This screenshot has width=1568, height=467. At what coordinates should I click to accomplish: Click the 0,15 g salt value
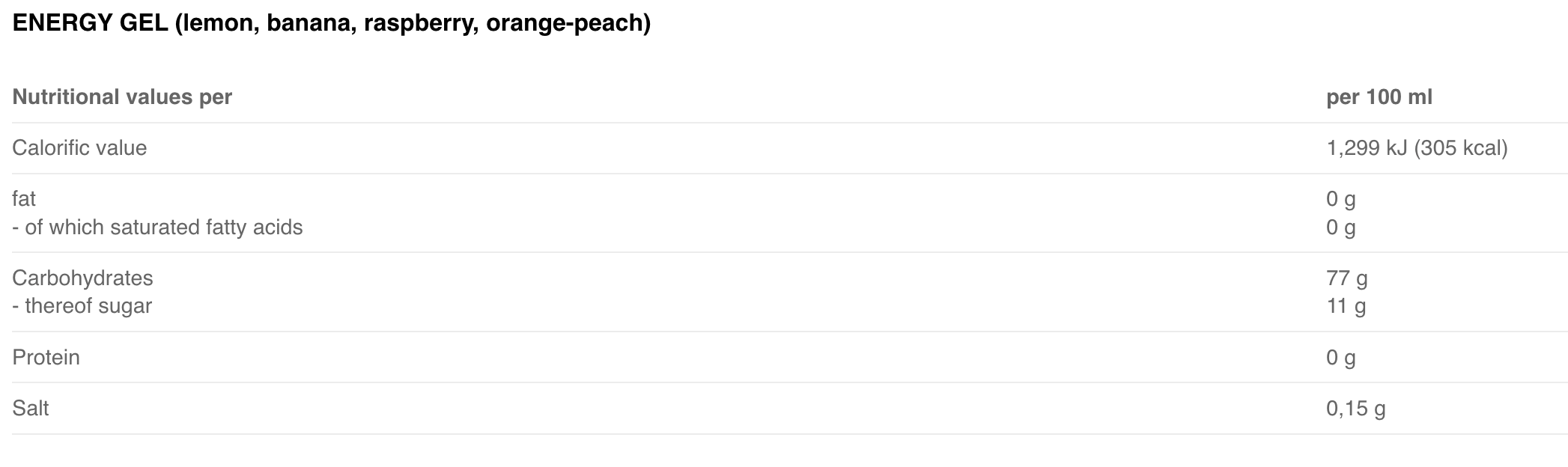tap(1355, 409)
